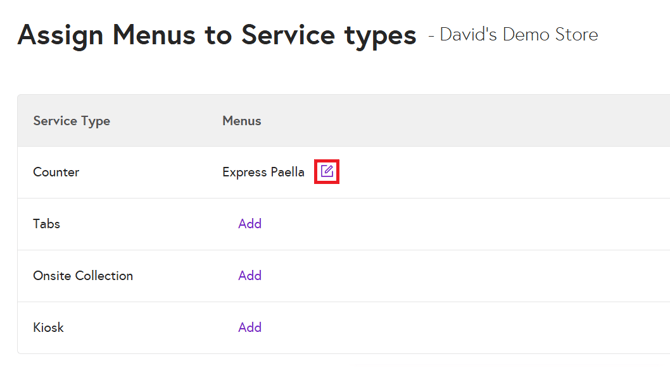670x373 pixels.
Task: Select the Menus column header
Action: point(242,121)
